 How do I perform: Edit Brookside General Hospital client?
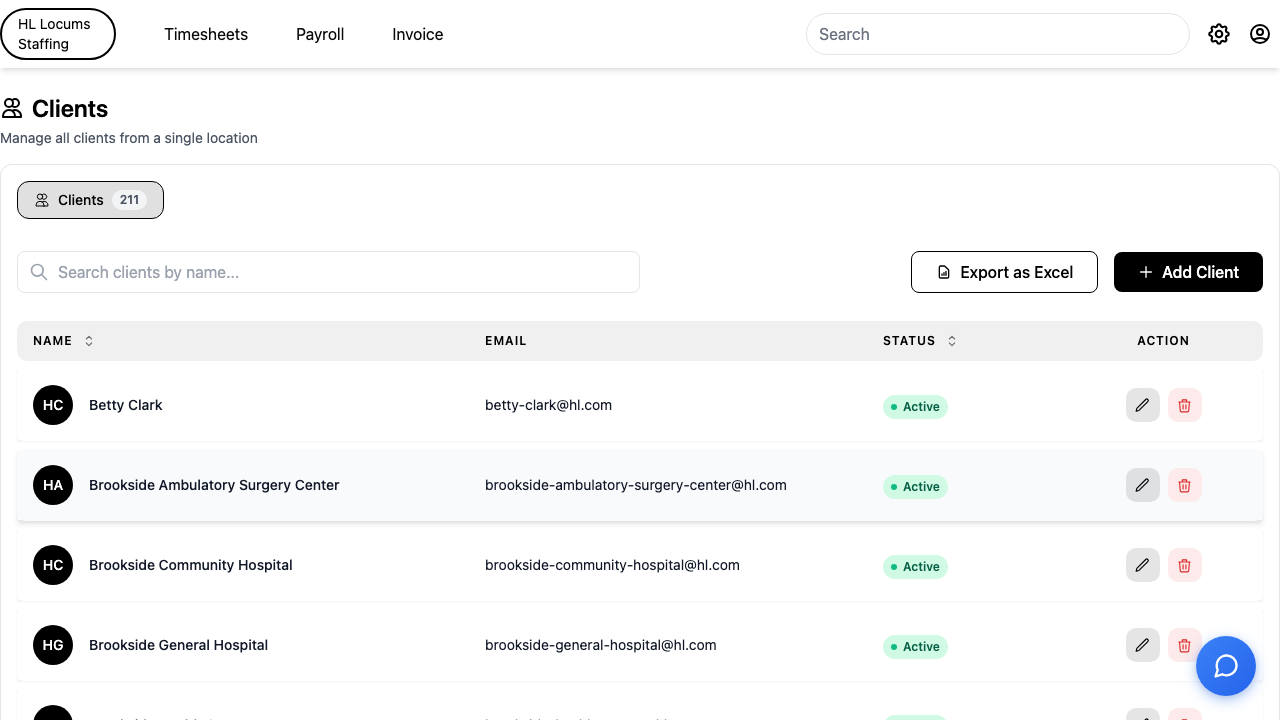(x=1143, y=645)
